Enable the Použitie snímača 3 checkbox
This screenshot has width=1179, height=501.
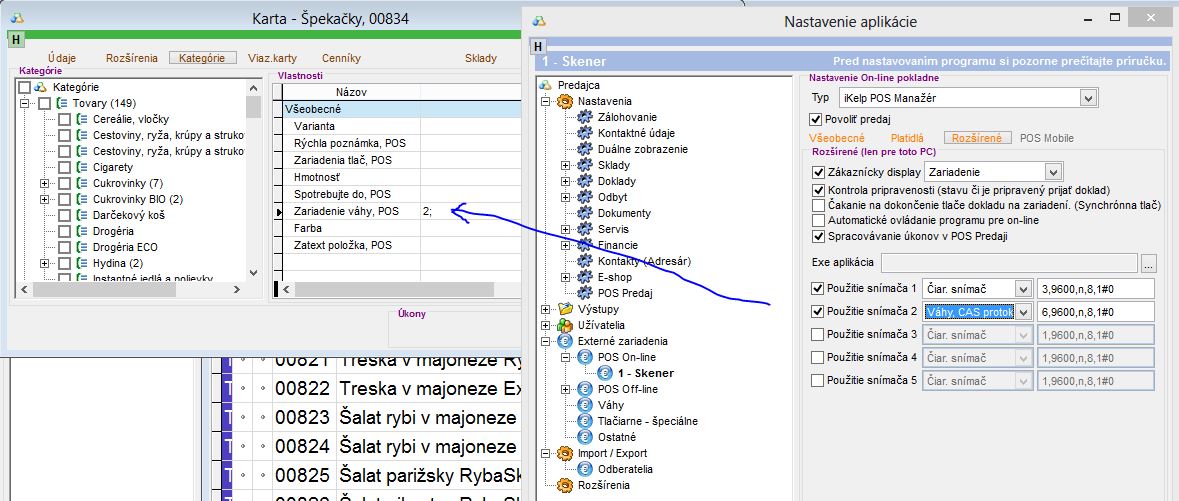[818, 334]
